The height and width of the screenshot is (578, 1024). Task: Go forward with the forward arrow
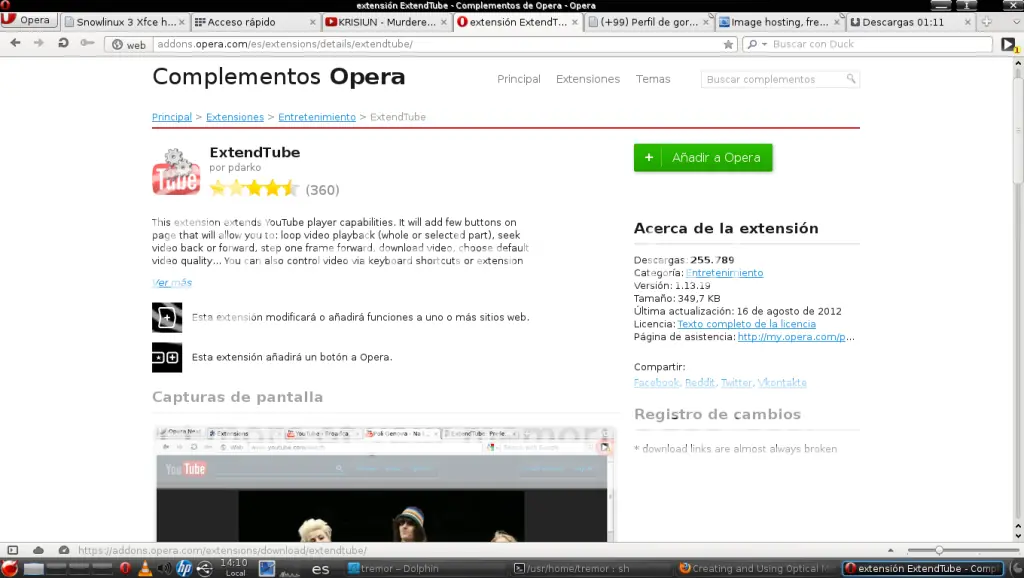[39, 43]
